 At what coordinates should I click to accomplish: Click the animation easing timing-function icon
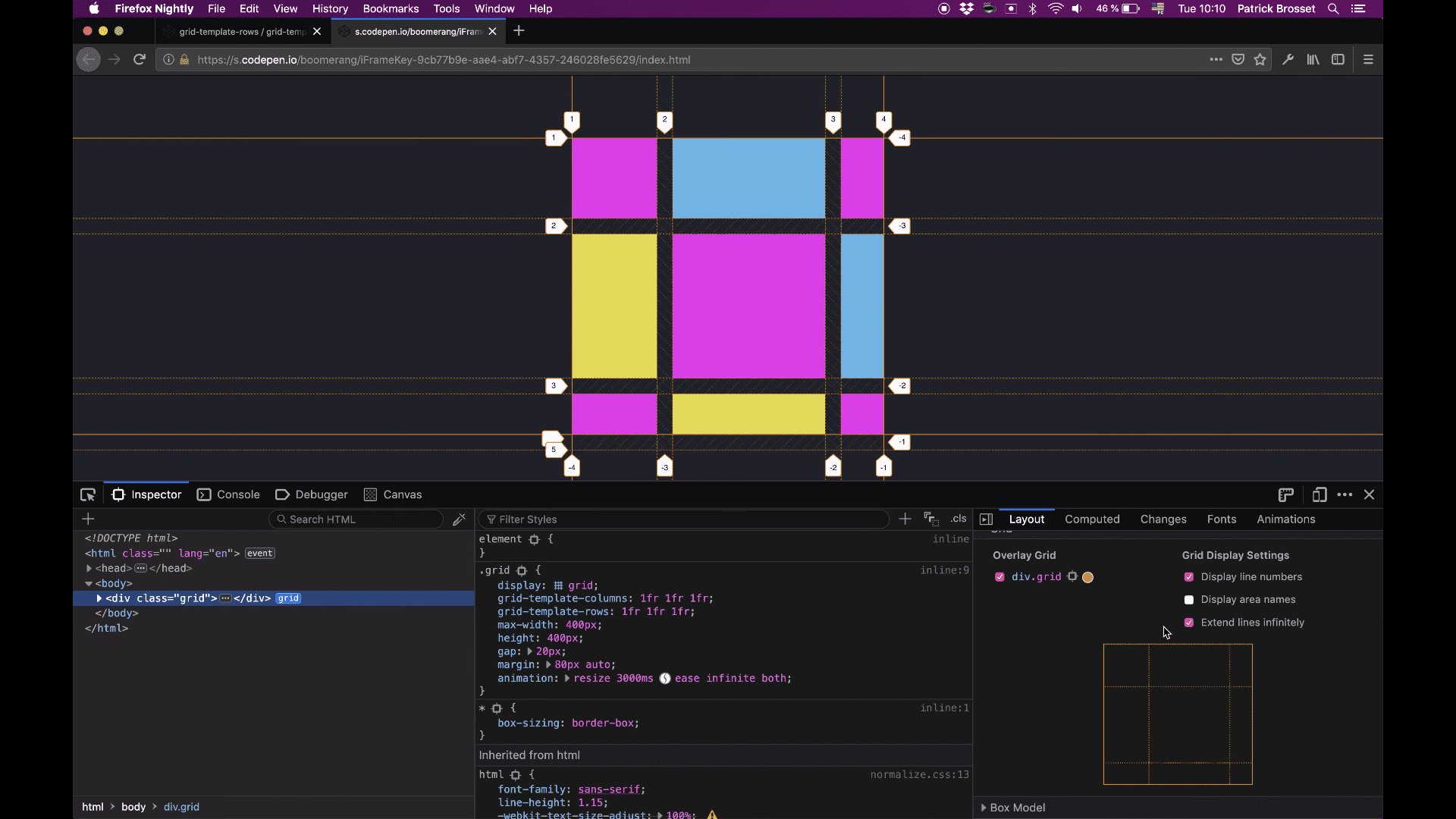[665, 679]
